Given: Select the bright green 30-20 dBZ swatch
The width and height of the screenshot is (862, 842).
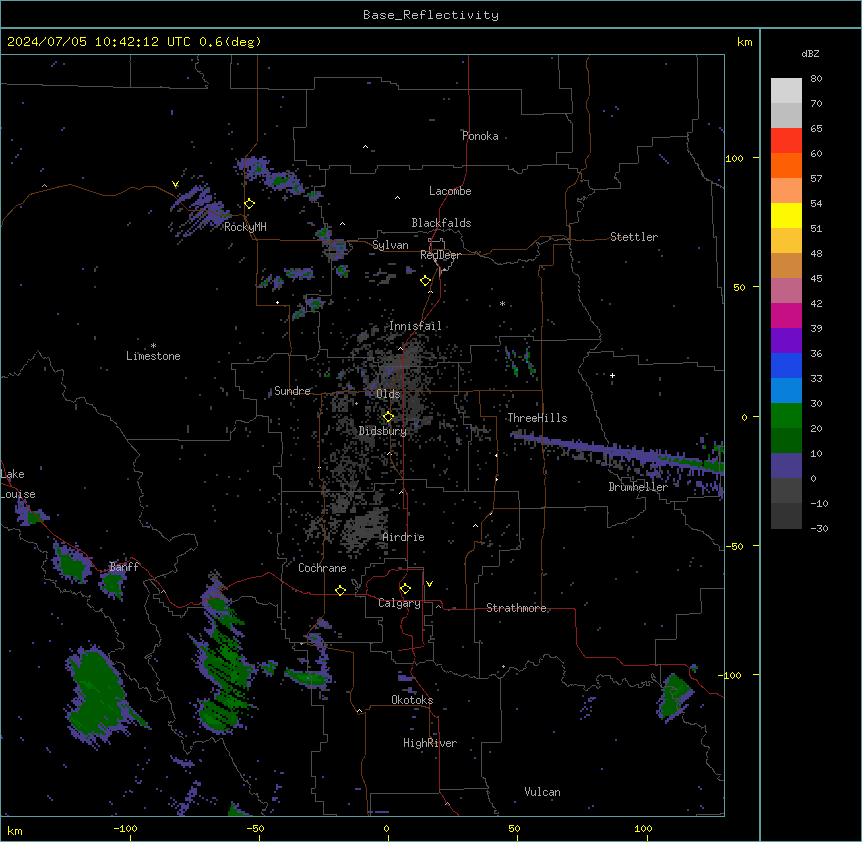Looking at the screenshot, I should point(786,416).
